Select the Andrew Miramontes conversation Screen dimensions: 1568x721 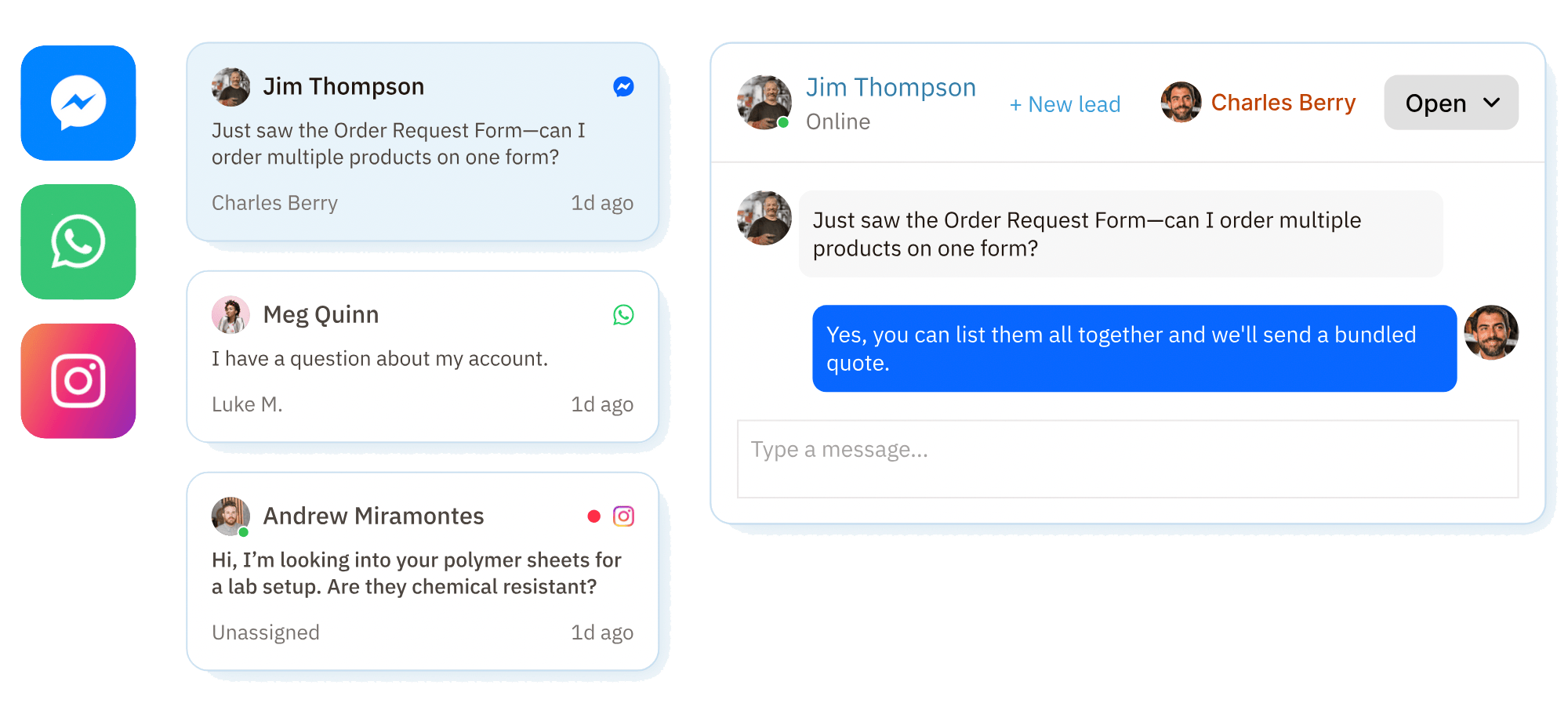[423, 571]
